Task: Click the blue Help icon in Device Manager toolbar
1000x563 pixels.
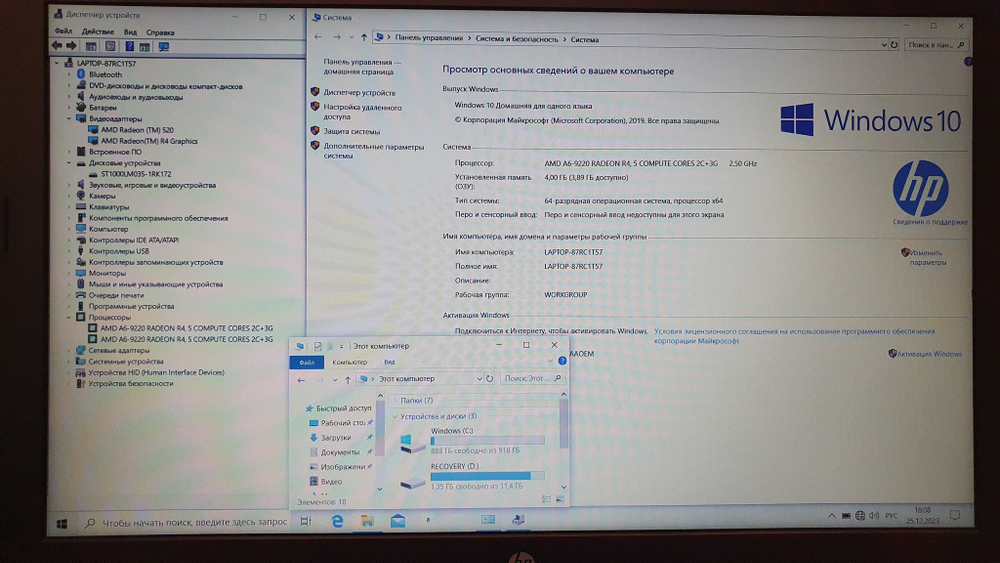Action: tap(129, 47)
